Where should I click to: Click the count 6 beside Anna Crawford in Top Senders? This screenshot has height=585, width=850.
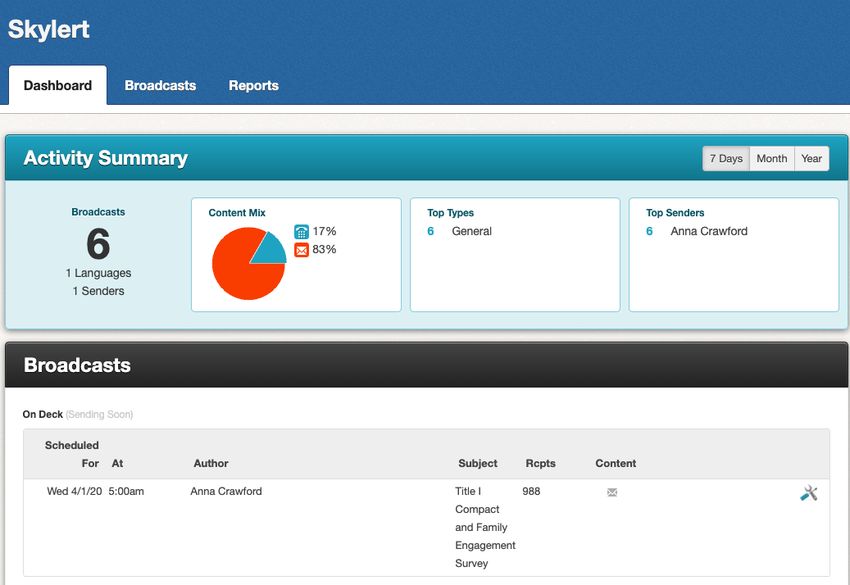coord(649,231)
